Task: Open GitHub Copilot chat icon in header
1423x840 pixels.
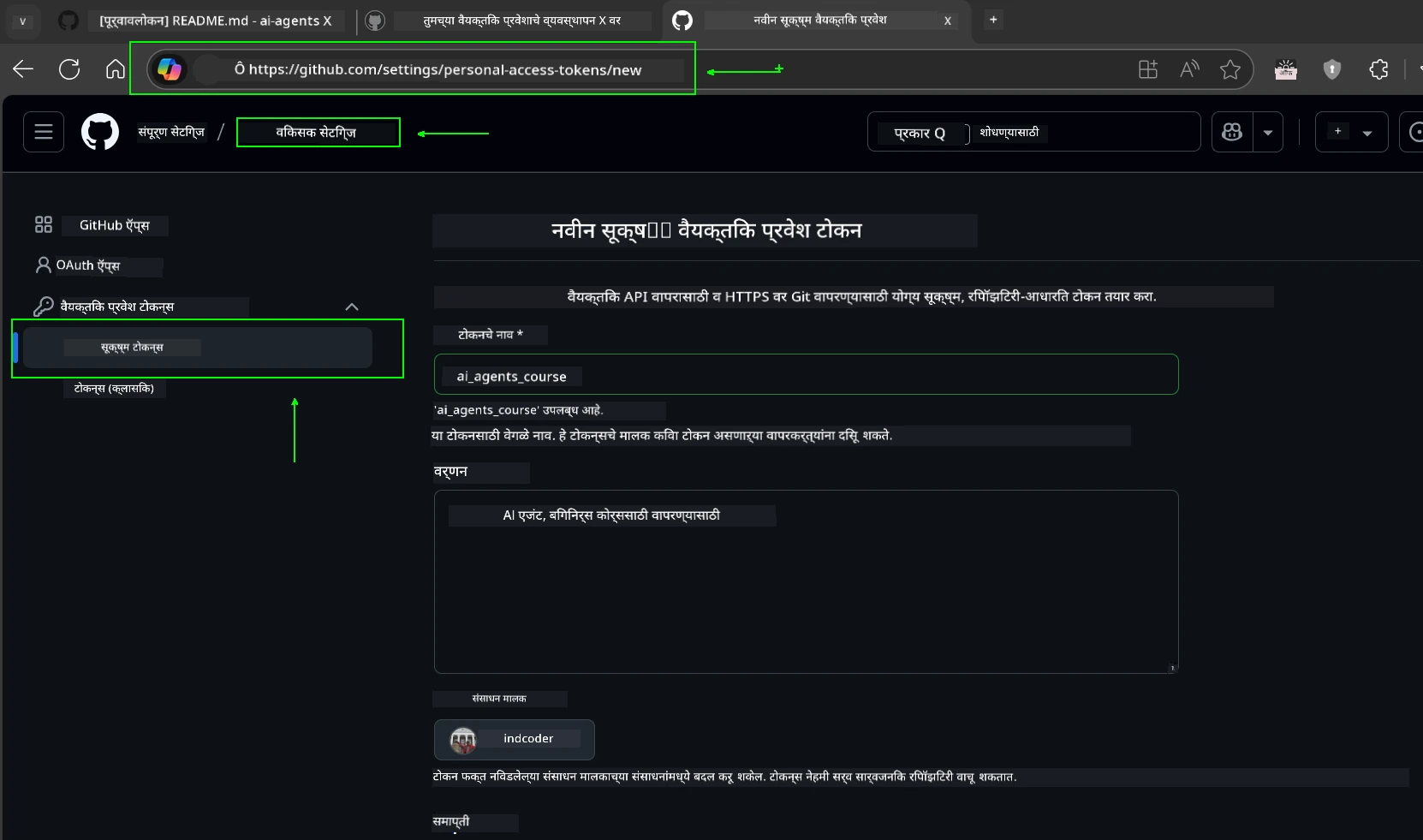Action: (1233, 132)
